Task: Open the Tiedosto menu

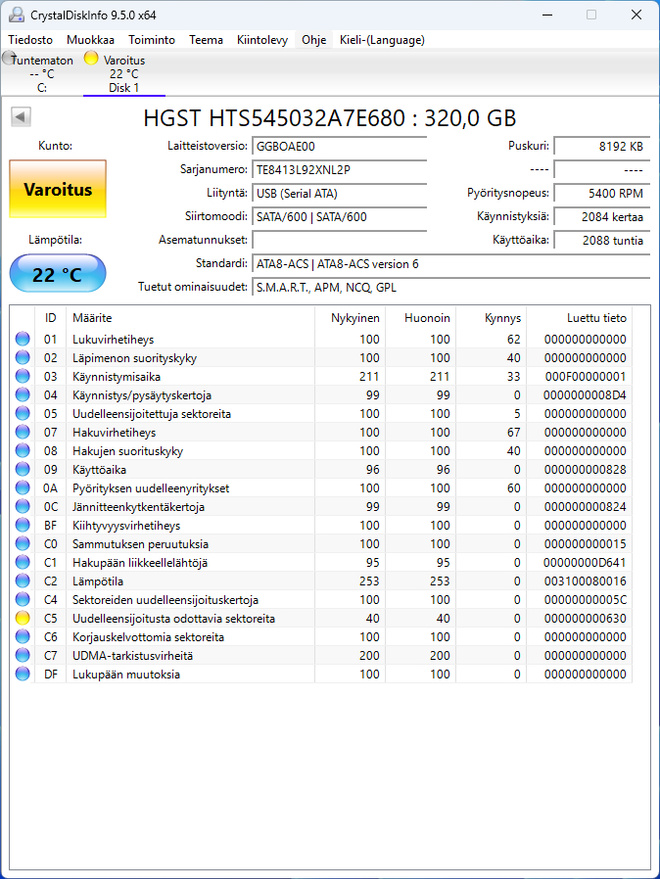Action: [x=30, y=40]
